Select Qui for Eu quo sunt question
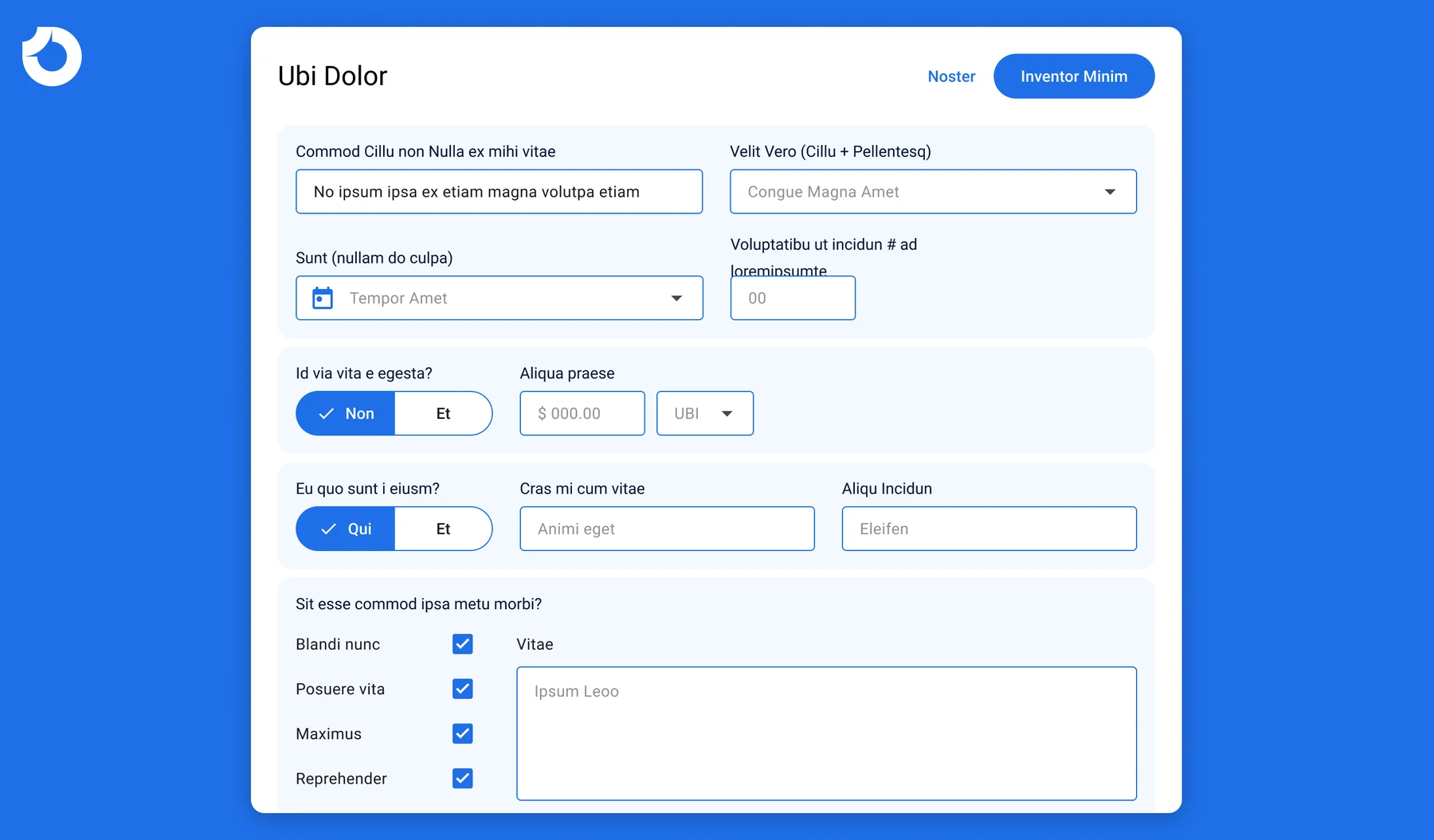This screenshot has height=840, width=1434. (346, 529)
